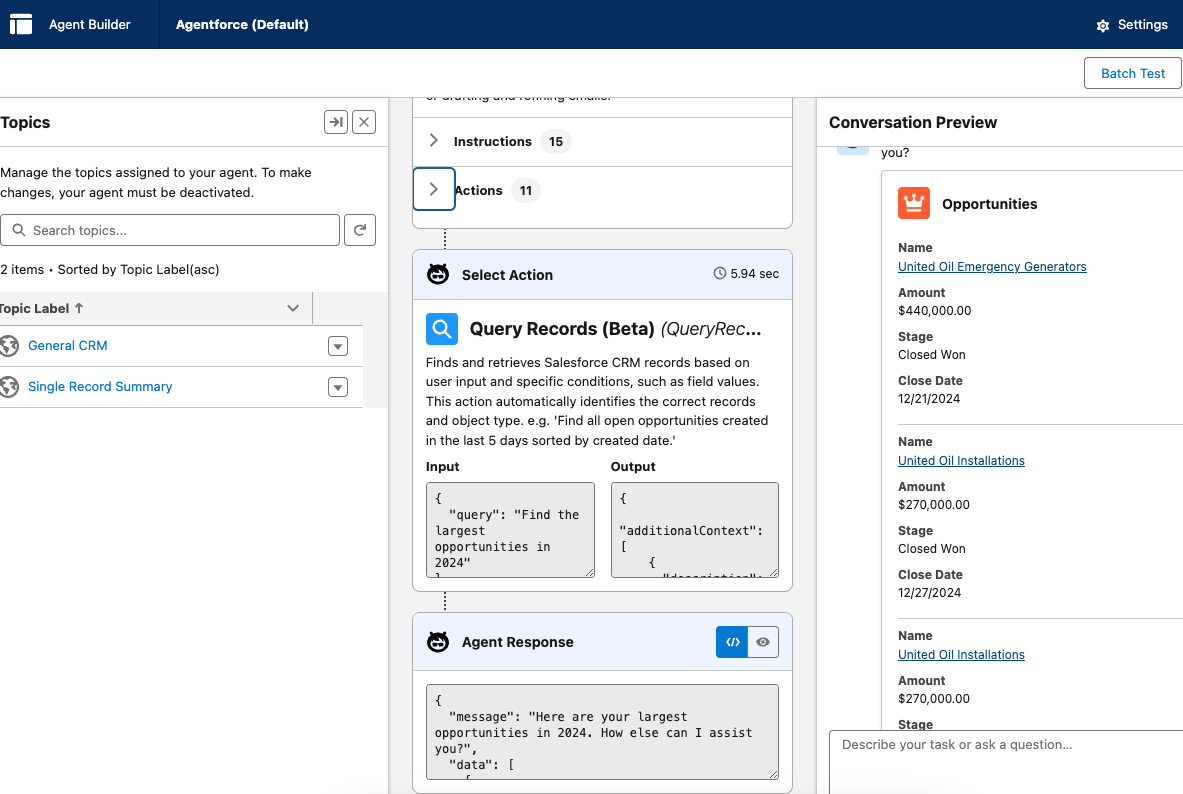Collapse the Topics panel with arrow icon
Image resolution: width=1183 pixels, height=794 pixels.
336,122
